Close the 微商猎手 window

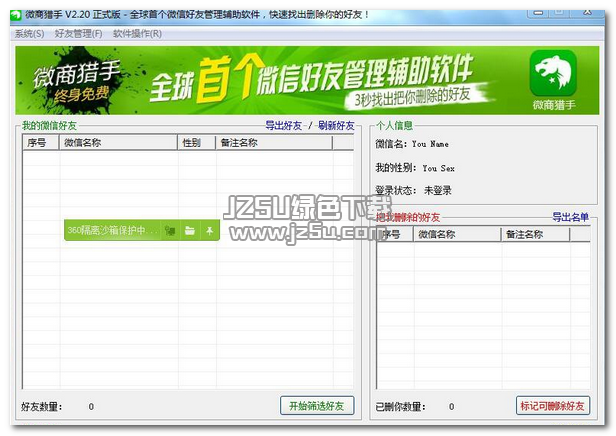click(588, 13)
